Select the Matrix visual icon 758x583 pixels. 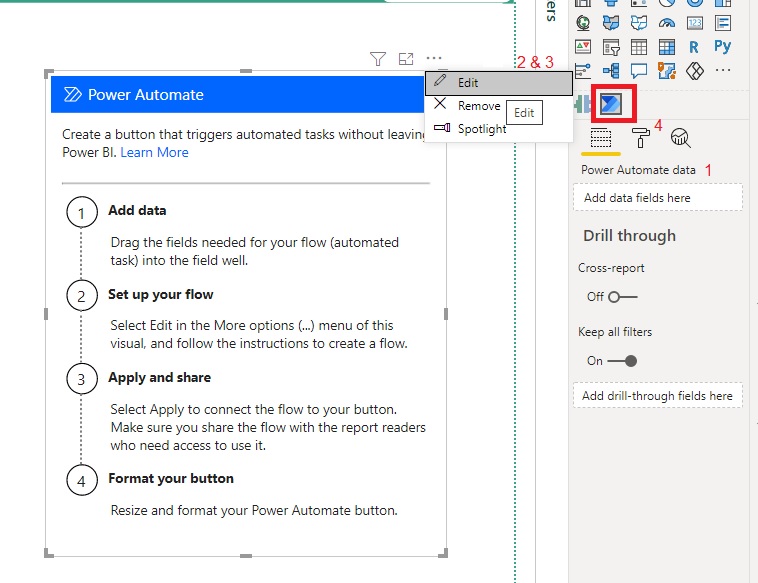(667, 47)
